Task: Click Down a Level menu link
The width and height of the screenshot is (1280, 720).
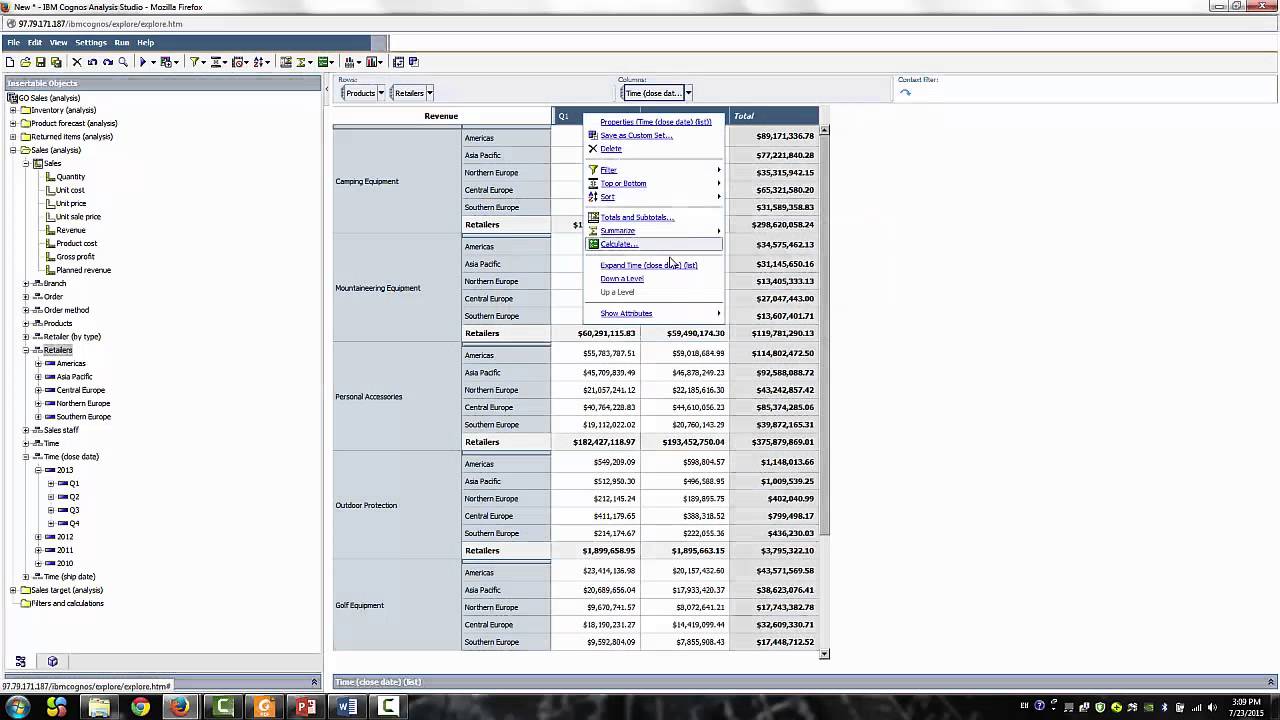Action: pos(622,279)
